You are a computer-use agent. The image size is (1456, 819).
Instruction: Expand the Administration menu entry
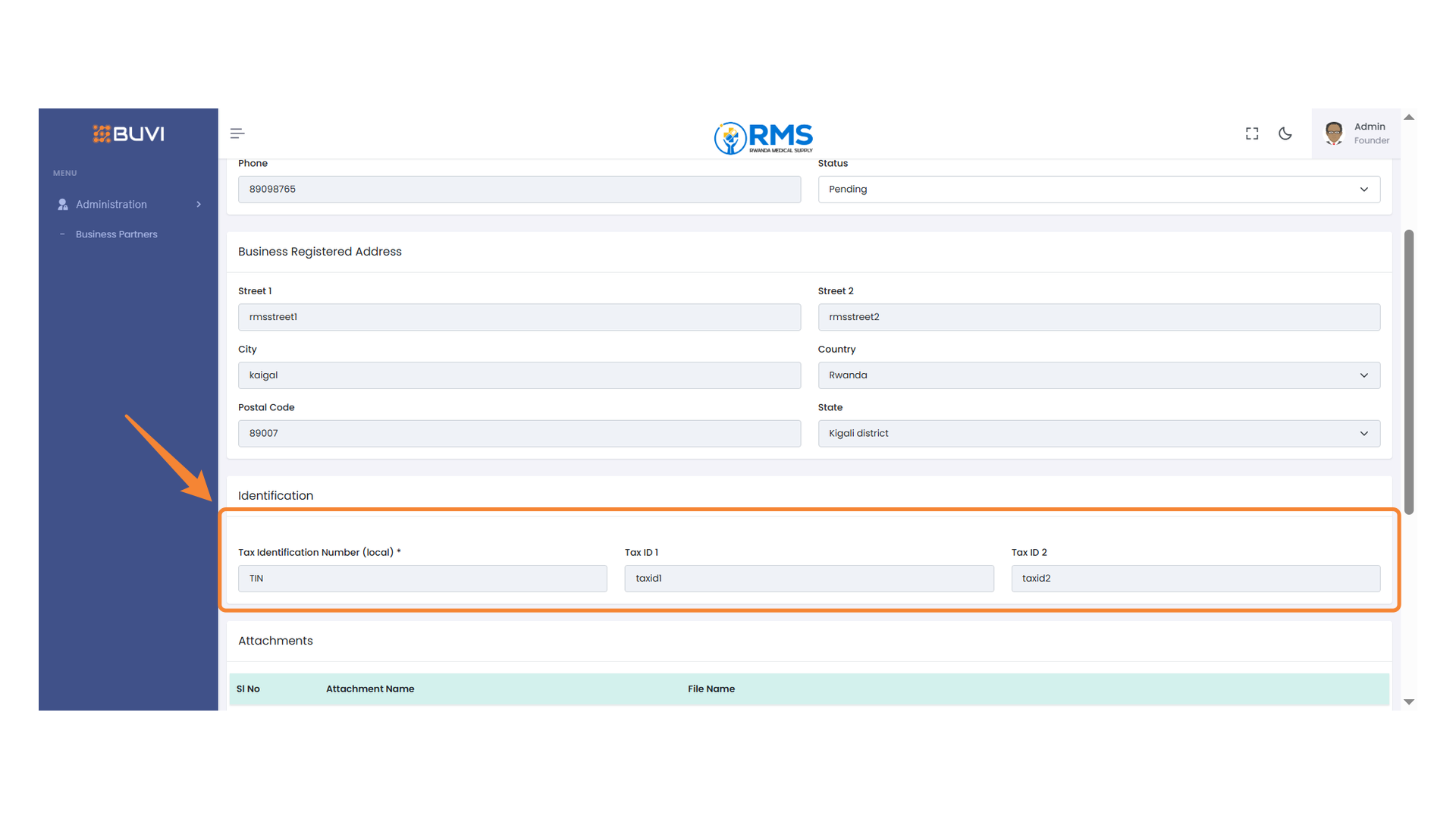pyautogui.click(x=111, y=204)
